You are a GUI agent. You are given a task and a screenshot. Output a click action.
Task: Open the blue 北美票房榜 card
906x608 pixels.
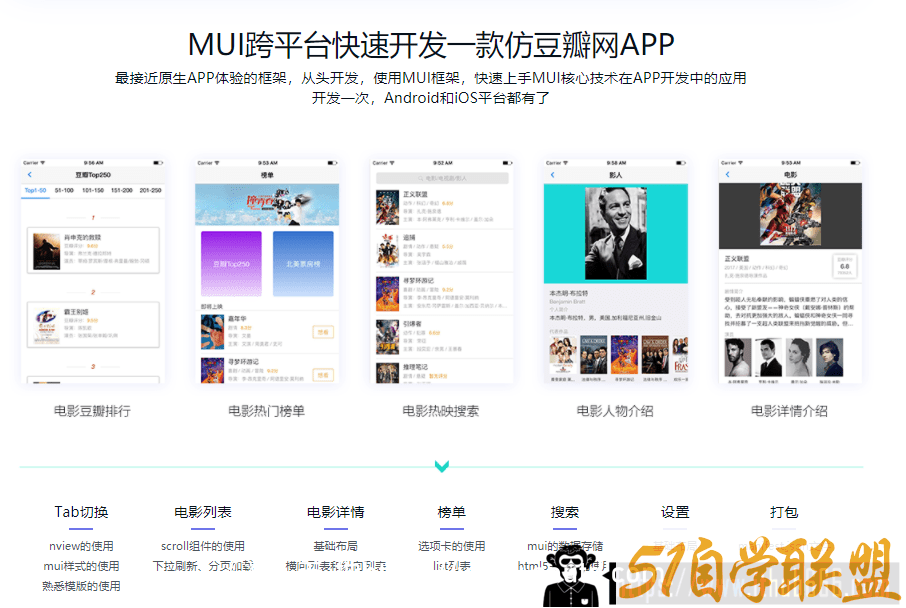pyautogui.click(x=303, y=264)
